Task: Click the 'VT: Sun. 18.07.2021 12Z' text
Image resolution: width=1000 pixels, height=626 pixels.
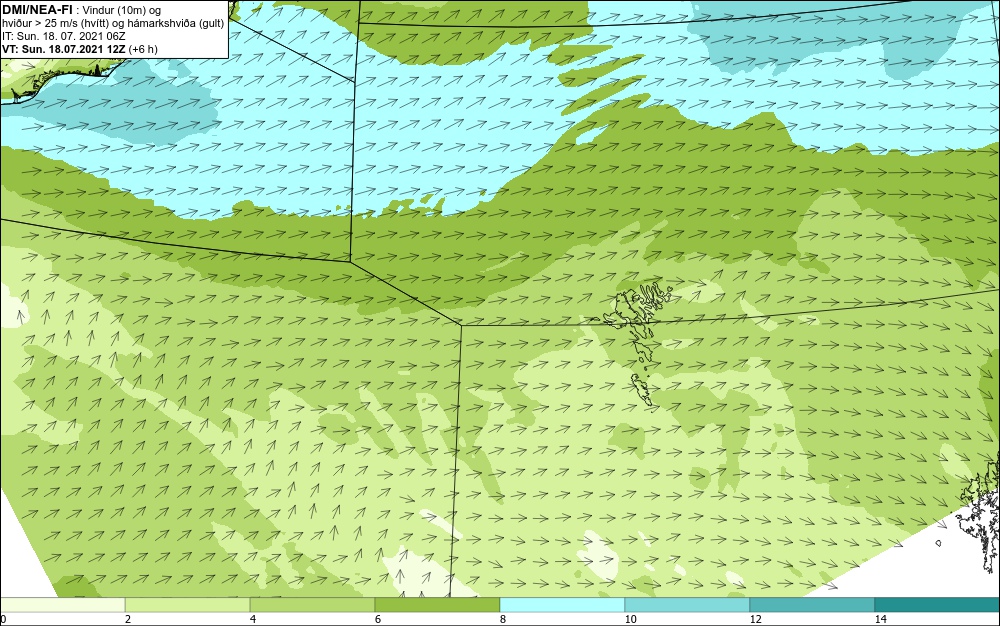Action: point(64,48)
